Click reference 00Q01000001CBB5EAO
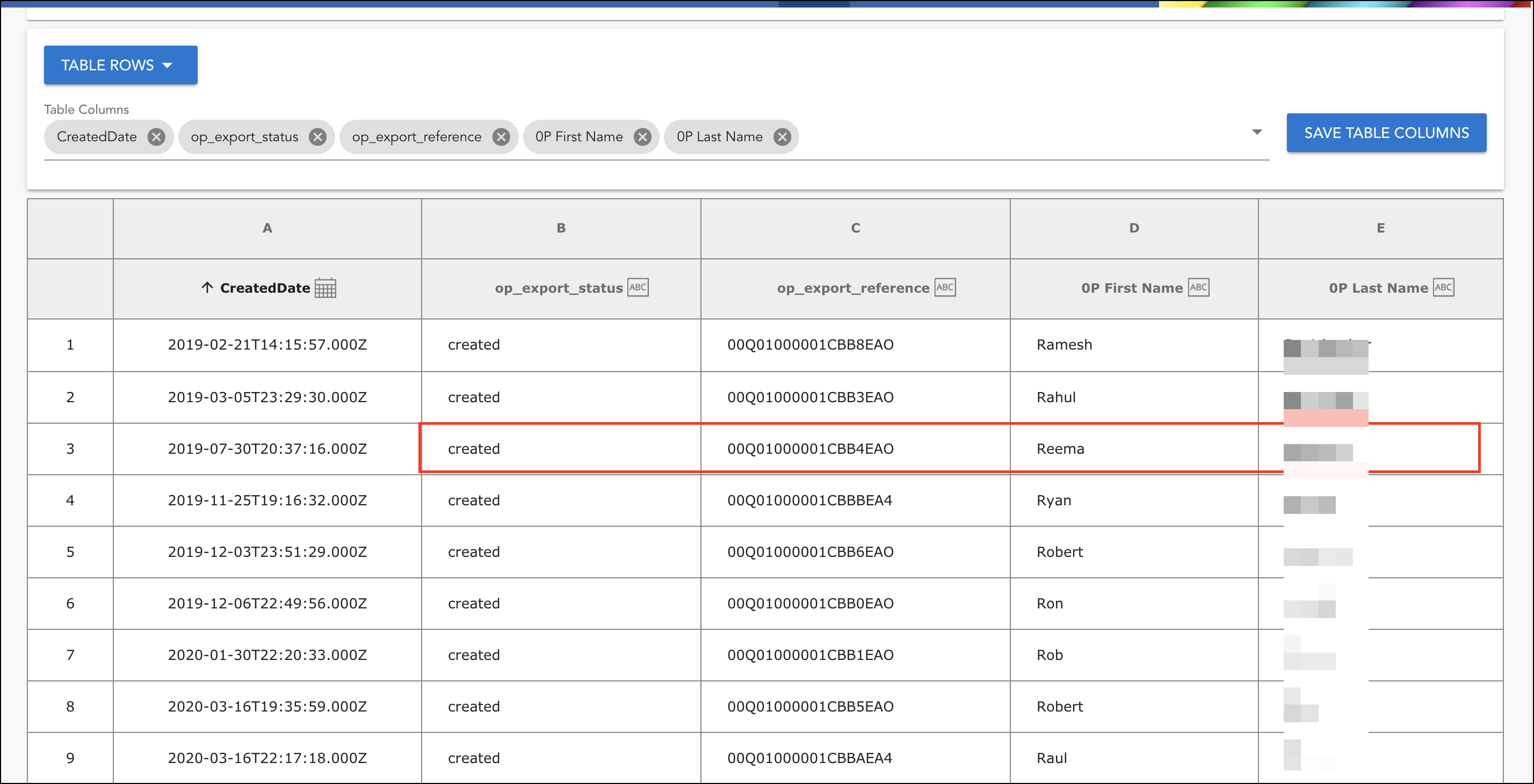The width and height of the screenshot is (1534, 784). tap(811, 707)
